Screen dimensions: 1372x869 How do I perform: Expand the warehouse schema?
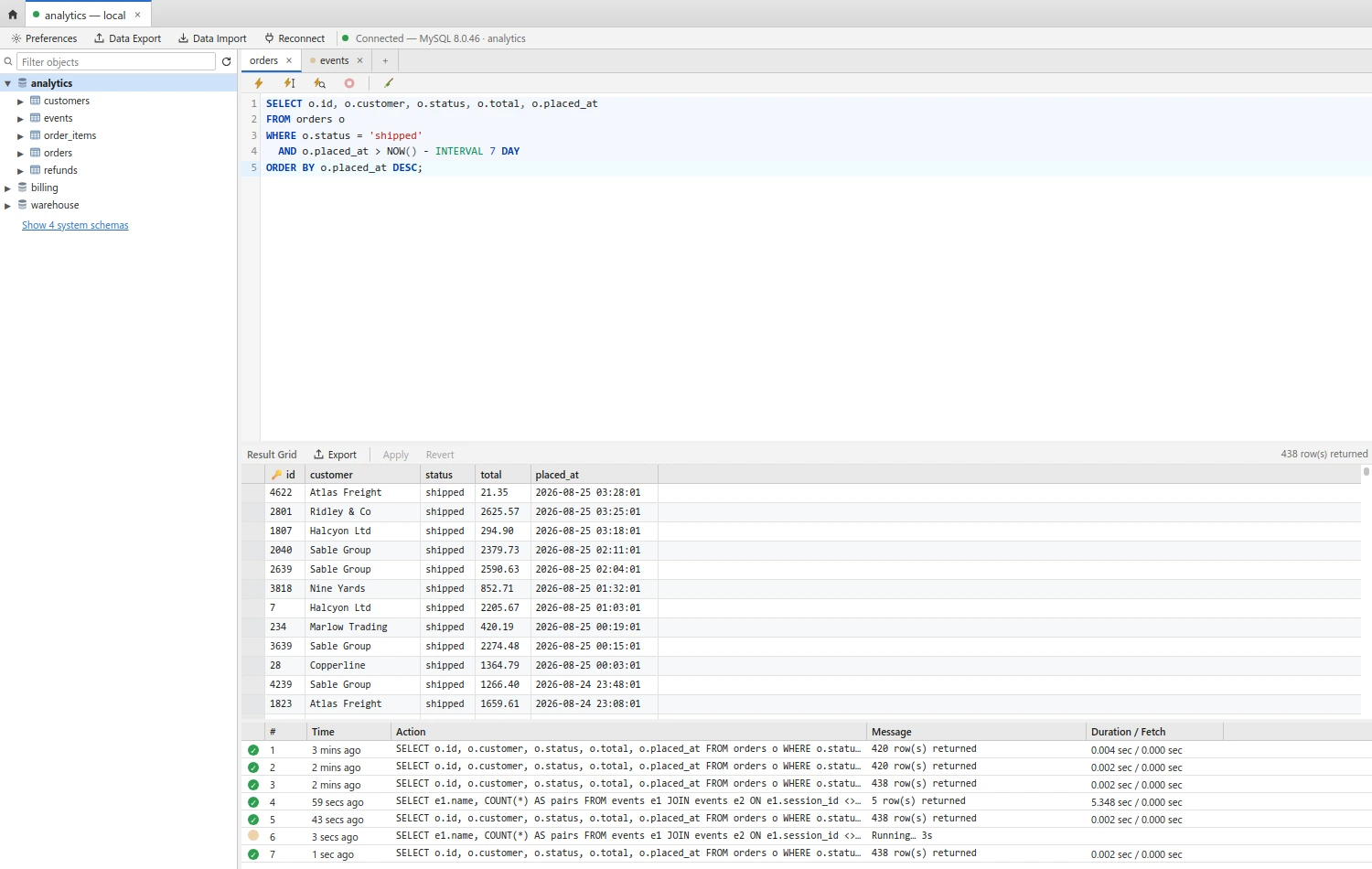coord(7,206)
